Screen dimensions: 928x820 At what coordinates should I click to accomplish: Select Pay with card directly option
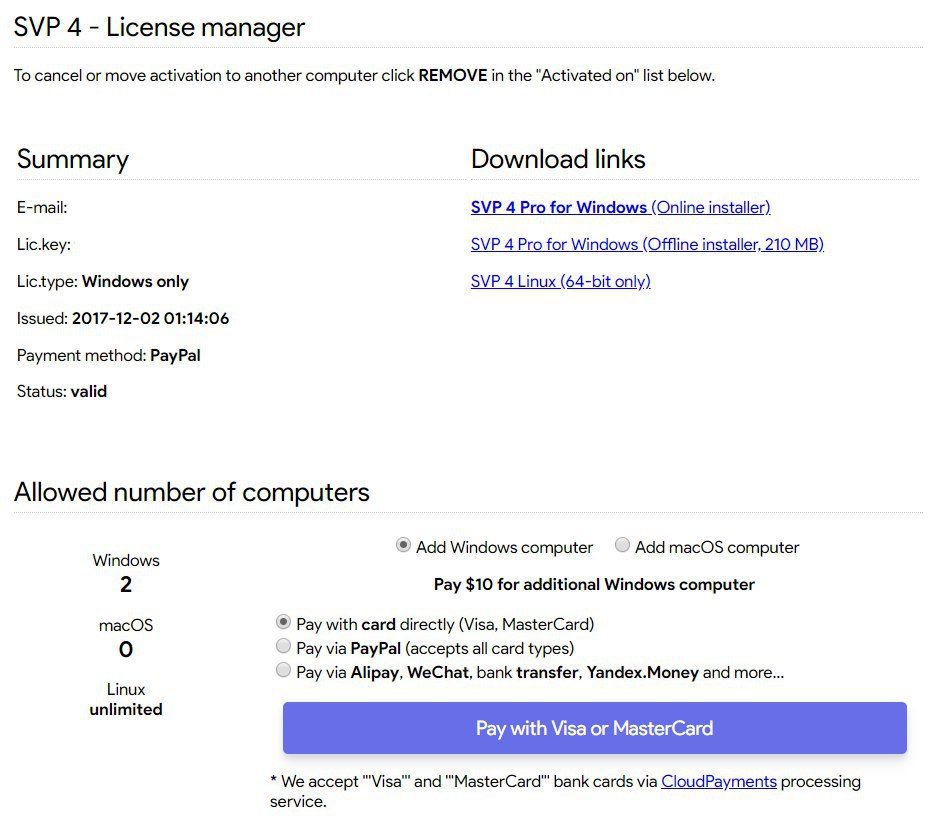click(284, 623)
